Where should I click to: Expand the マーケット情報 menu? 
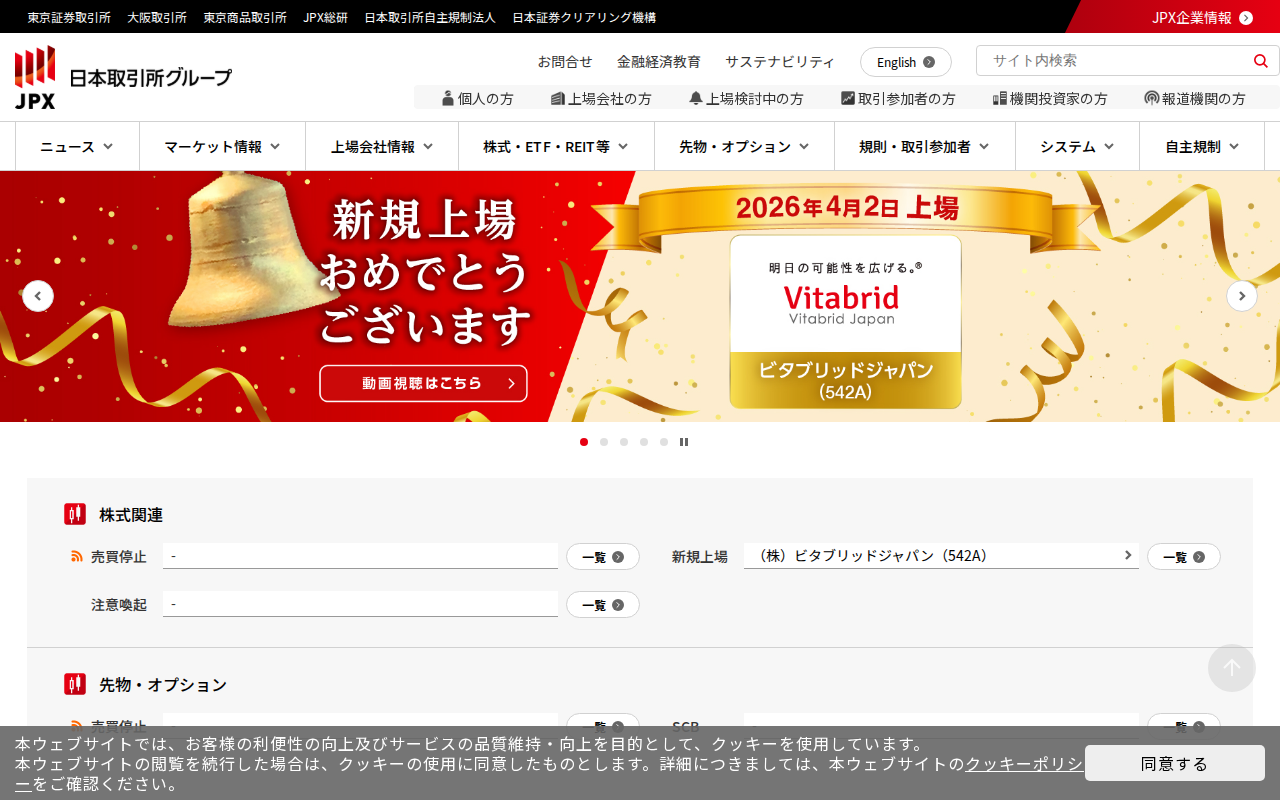coord(223,147)
